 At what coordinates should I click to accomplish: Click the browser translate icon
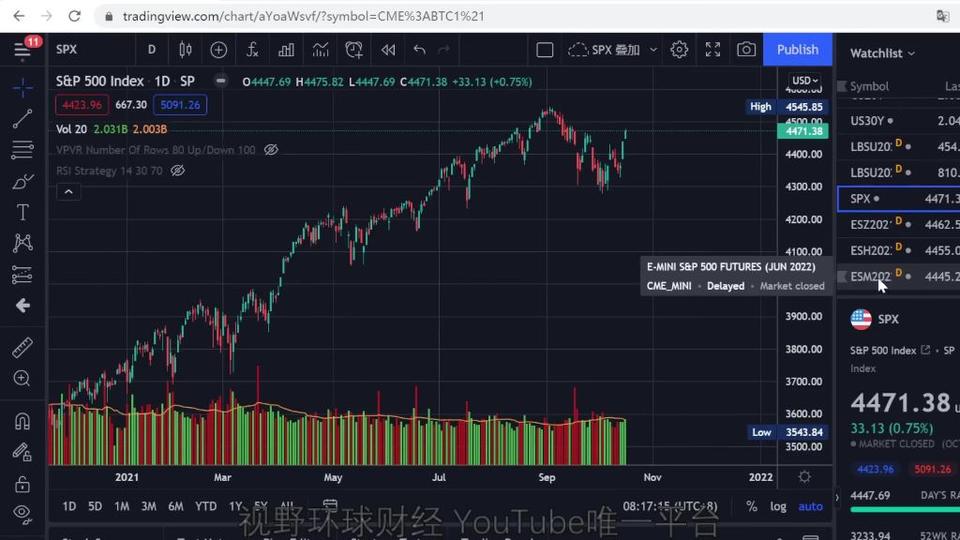coord(943,16)
